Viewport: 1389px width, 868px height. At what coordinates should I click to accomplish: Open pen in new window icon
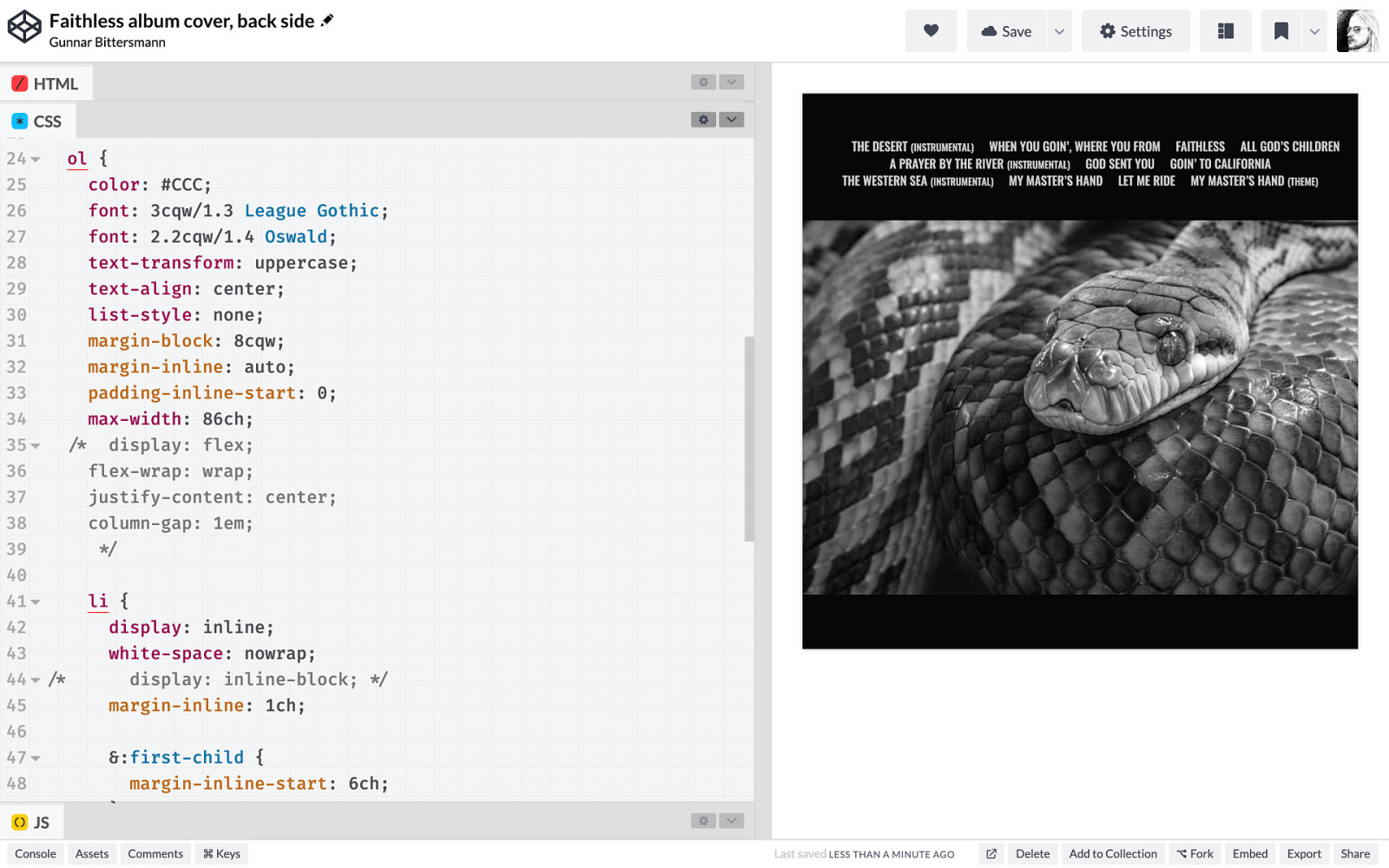coord(991,854)
